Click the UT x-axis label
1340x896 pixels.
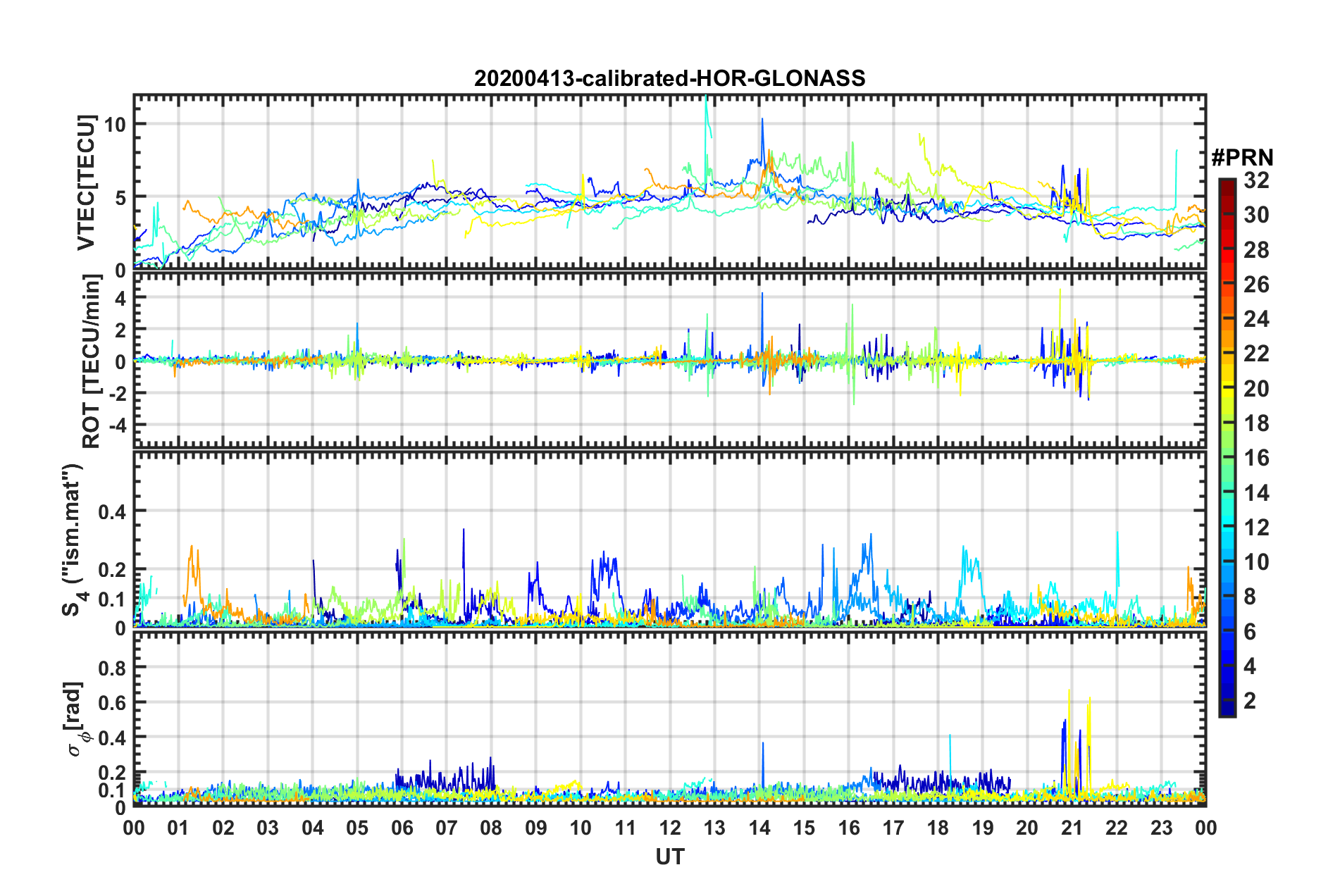pos(669,857)
